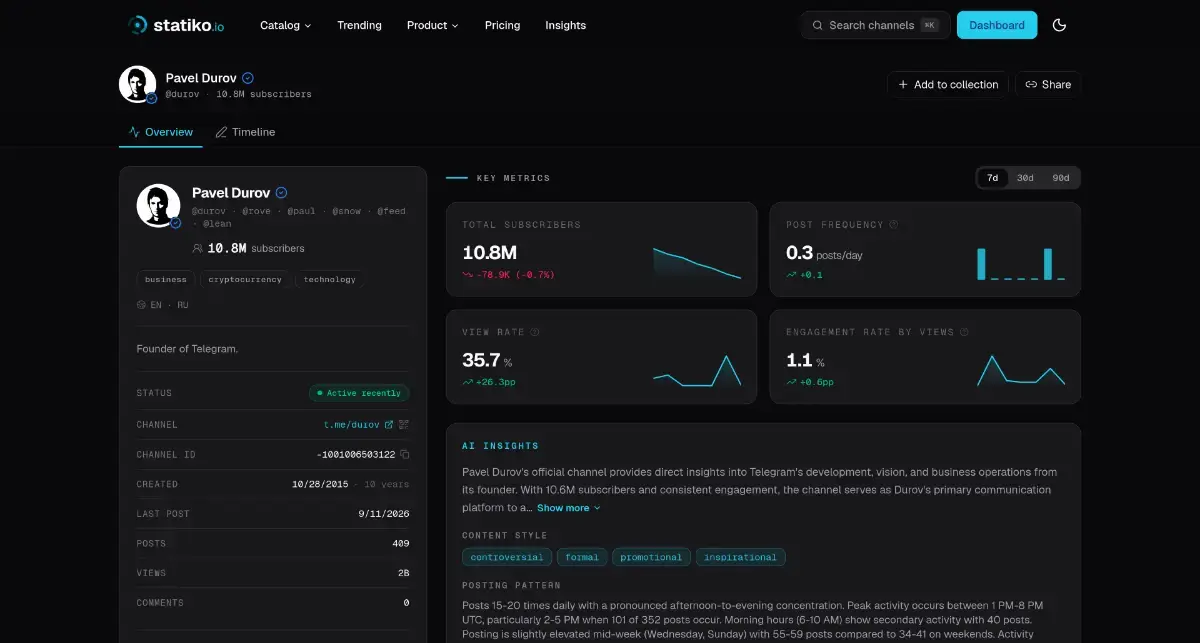Click the statiko.io logo
This screenshot has width=1200, height=643.
pyautogui.click(x=176, y=25)
